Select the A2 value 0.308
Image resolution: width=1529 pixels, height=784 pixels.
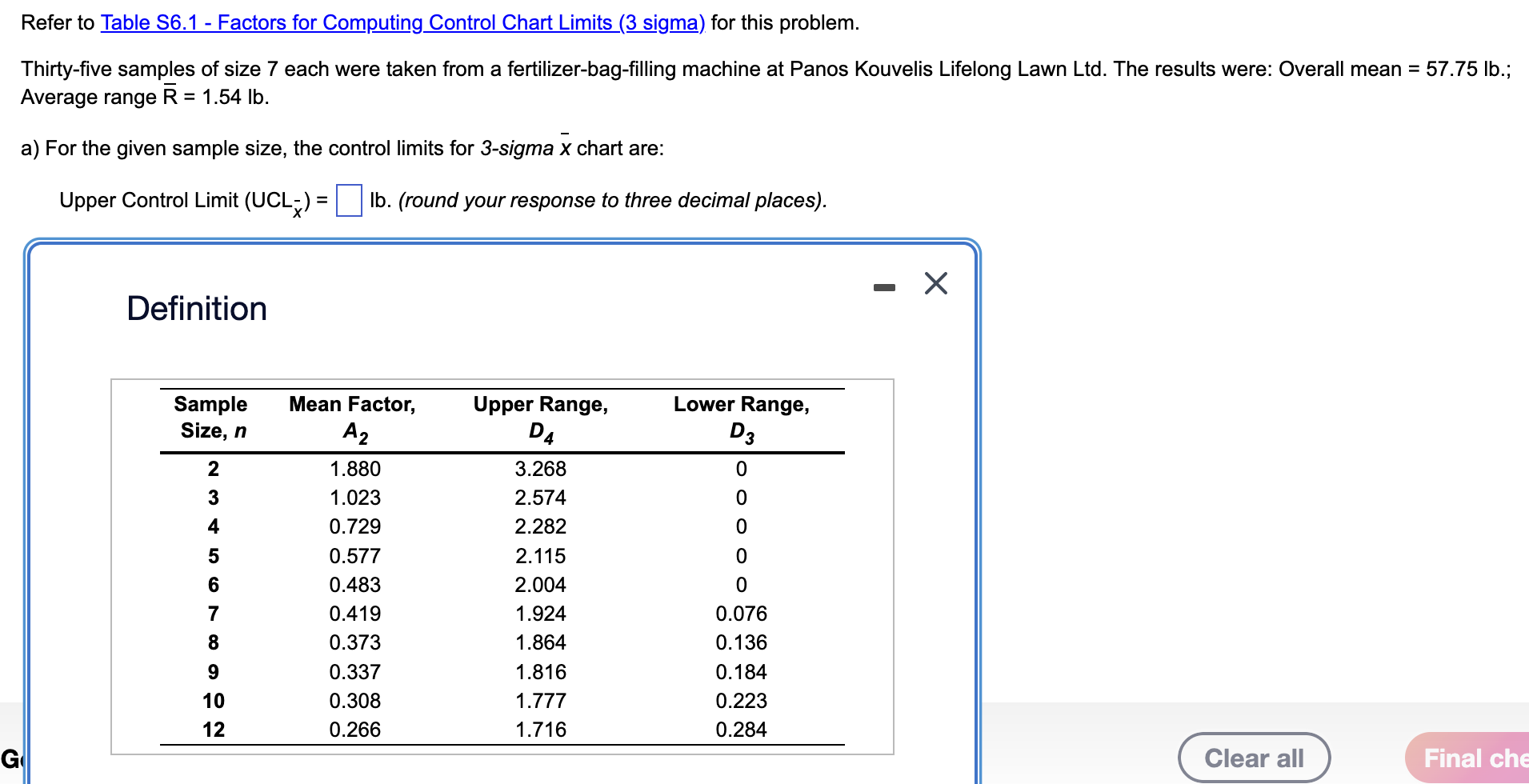click(x=355, y=701)
